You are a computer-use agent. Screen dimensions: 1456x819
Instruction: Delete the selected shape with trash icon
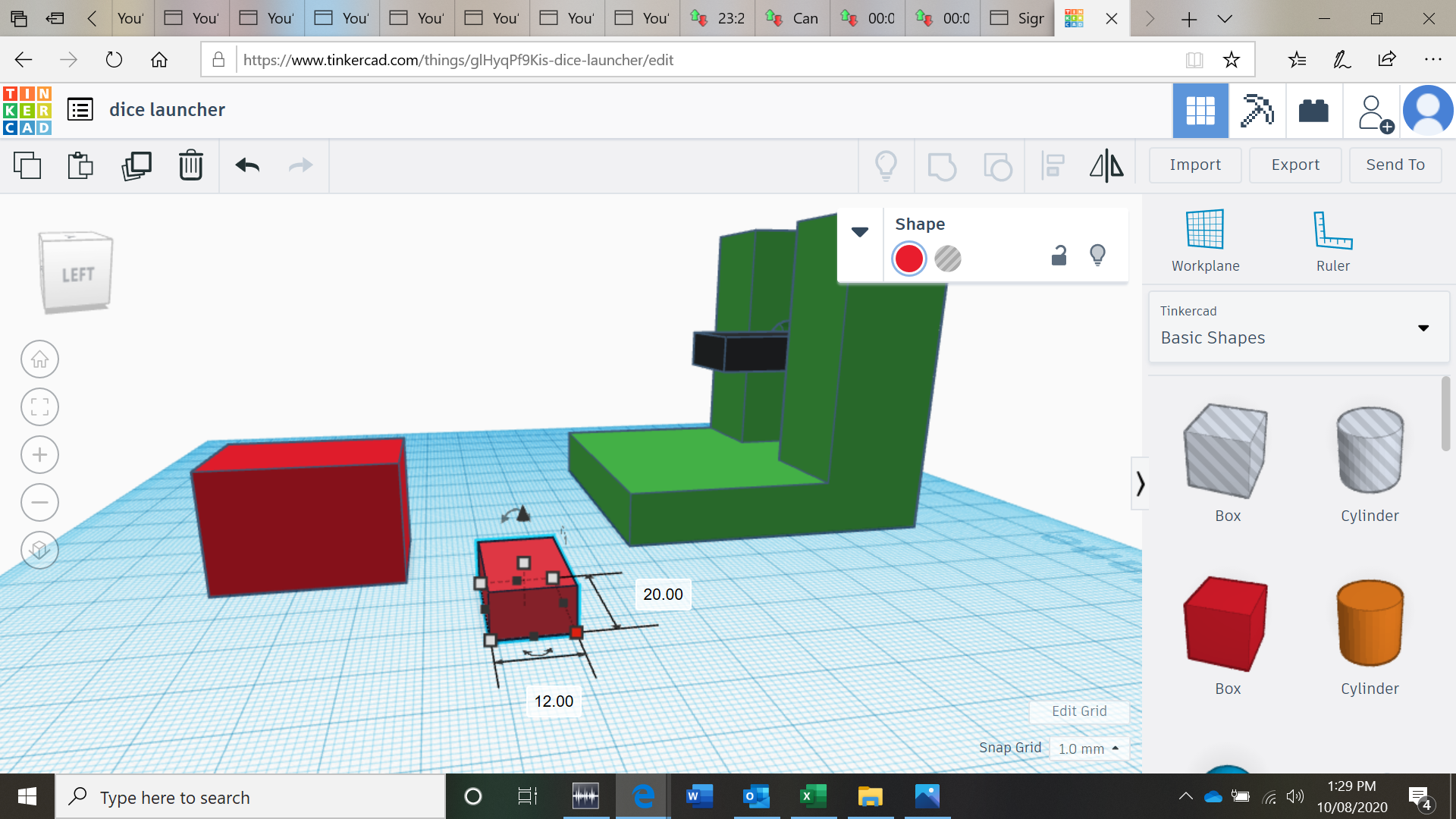[x=191, y=165]
